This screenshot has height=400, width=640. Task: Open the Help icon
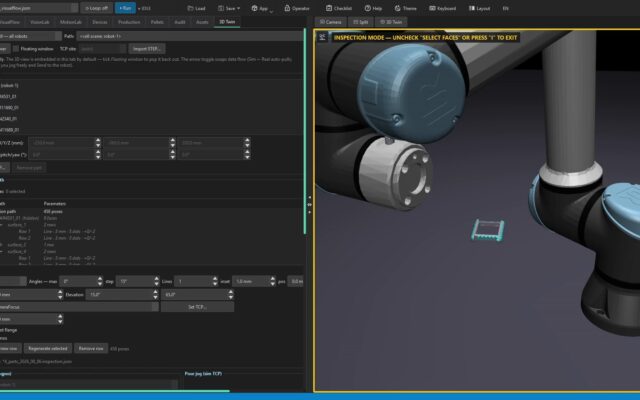[367, 8]
